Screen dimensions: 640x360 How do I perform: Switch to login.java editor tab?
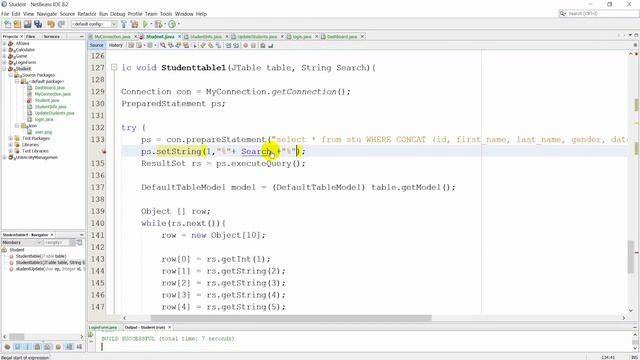point(302,37)
